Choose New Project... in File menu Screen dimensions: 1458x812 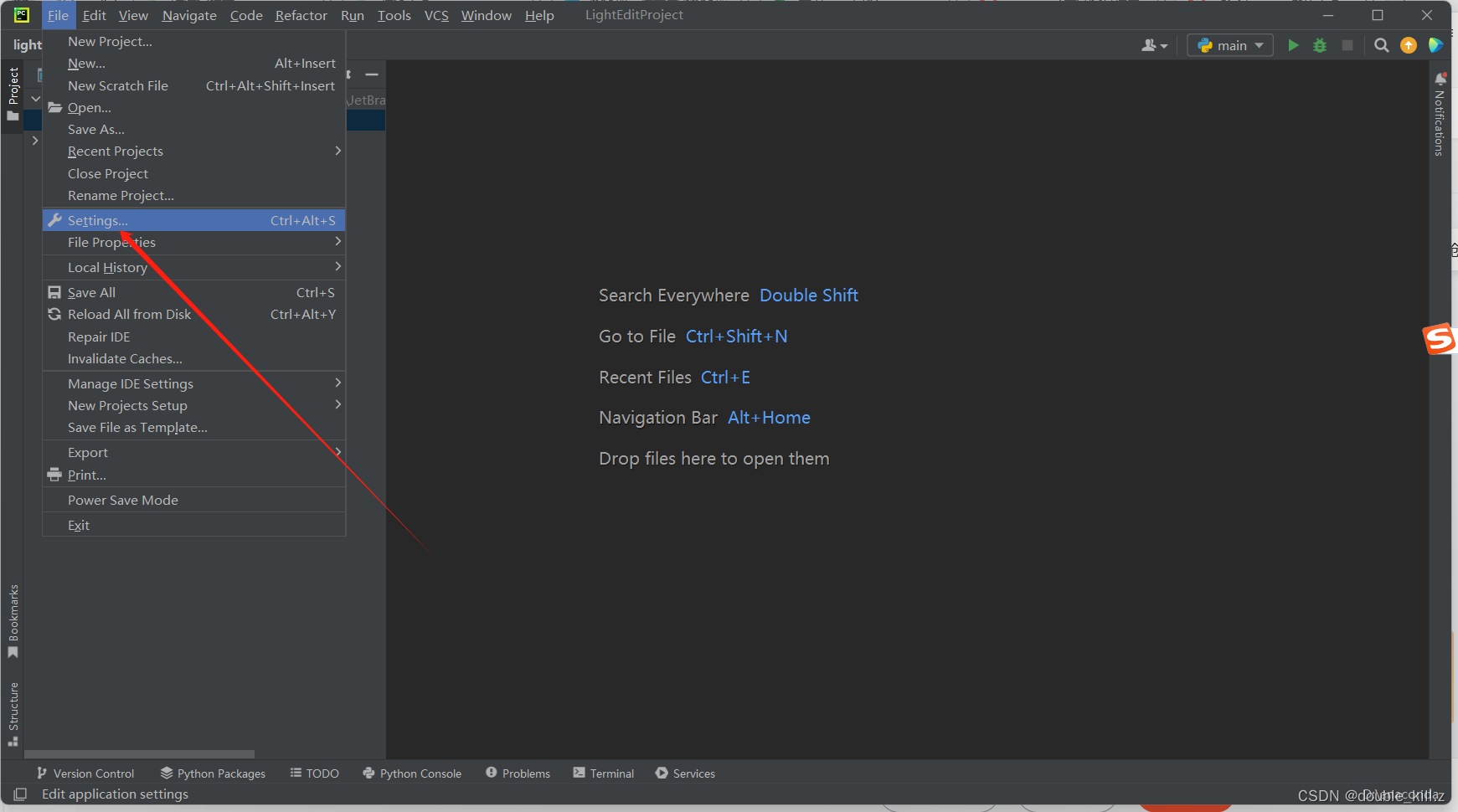193,42
